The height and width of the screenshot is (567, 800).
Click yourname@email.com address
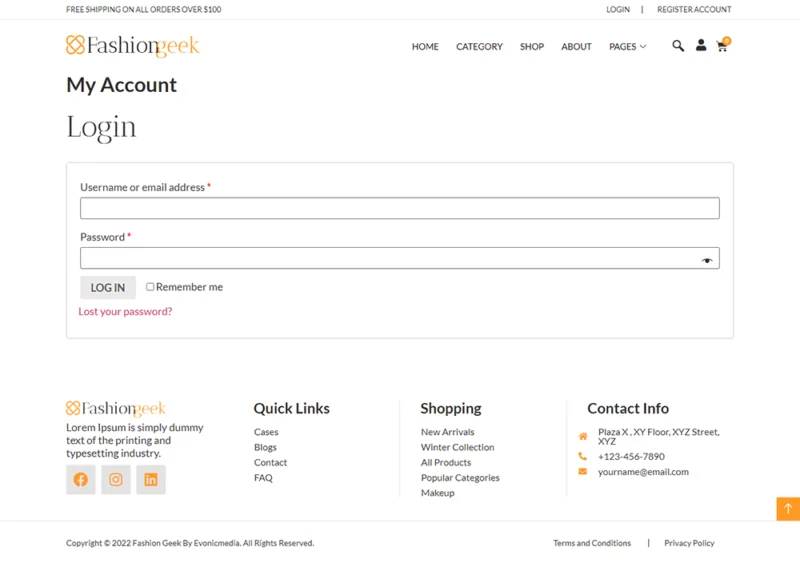click(x=643, y=472)
